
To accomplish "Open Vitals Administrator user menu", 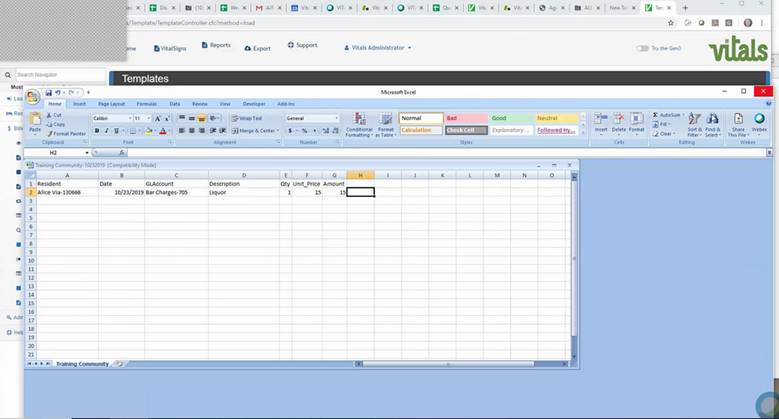I will point(378,48).
